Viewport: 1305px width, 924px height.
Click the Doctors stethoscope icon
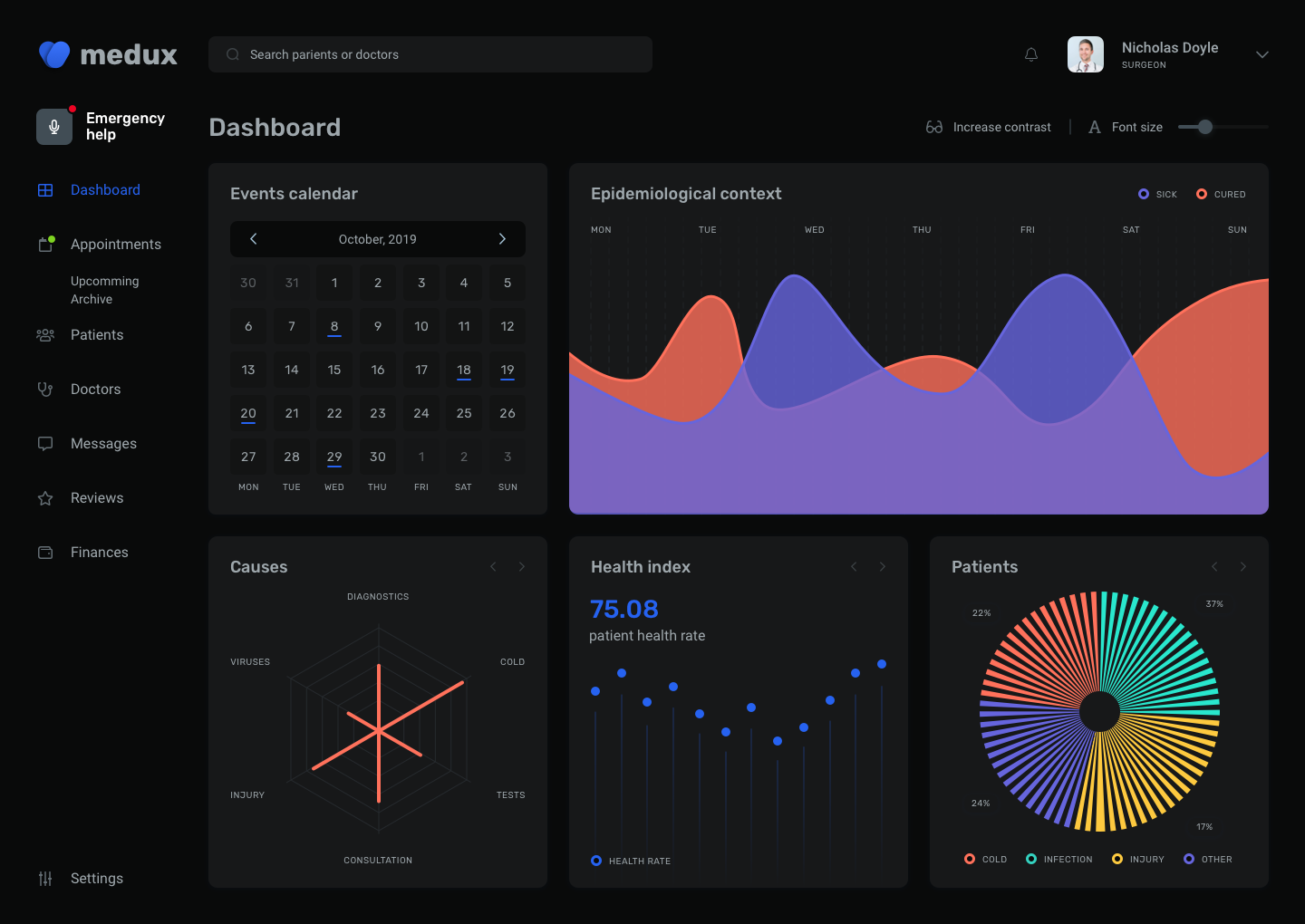[45, 390]
